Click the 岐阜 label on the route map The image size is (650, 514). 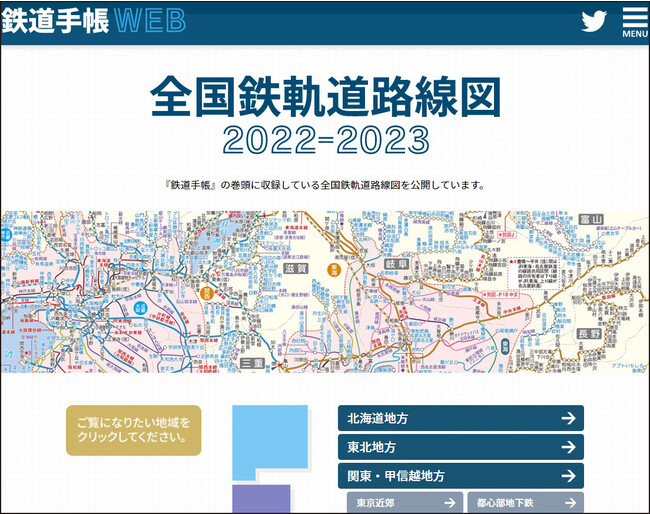point(397,264)
